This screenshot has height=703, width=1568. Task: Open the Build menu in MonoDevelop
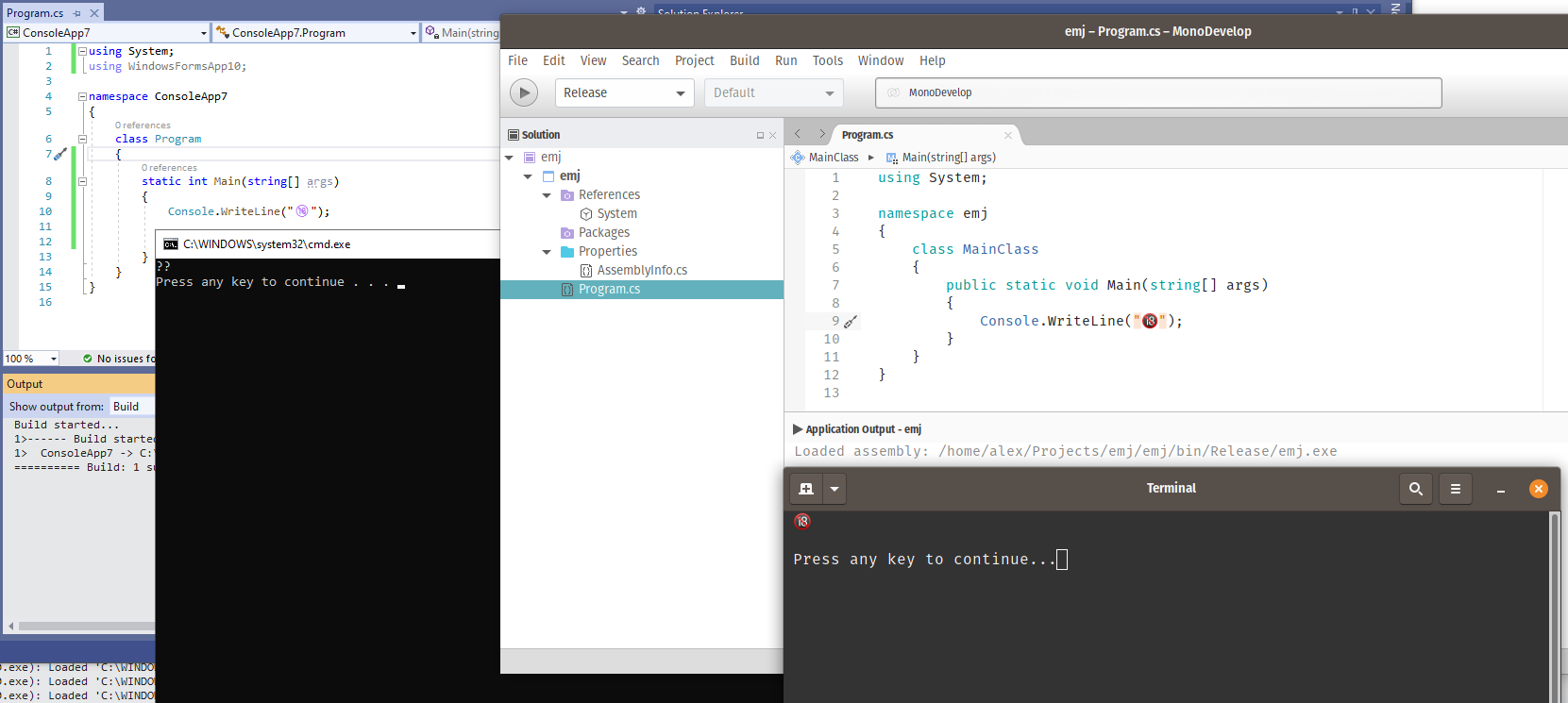[745, 60]
